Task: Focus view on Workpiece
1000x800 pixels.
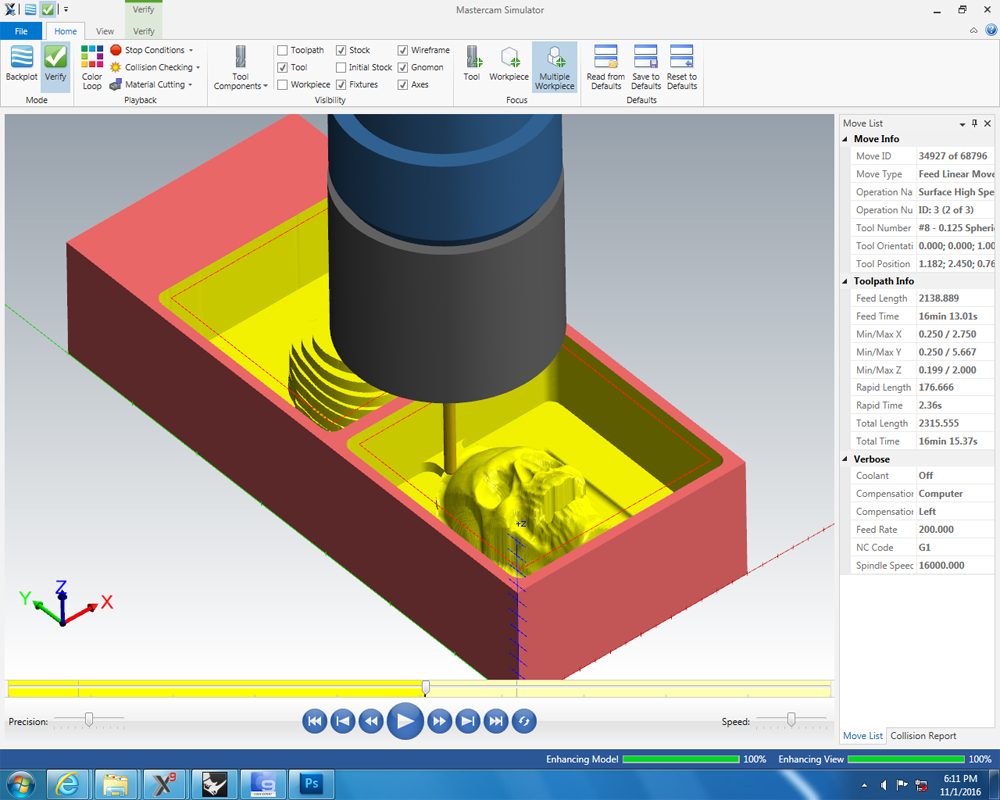Action: tap(509, 64)
